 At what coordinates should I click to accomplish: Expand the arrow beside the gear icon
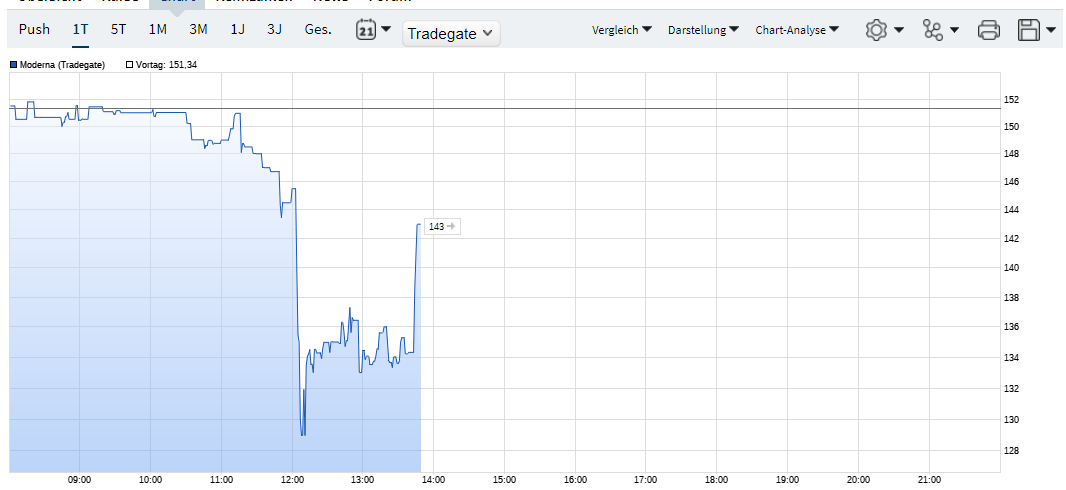pos(899,30)
